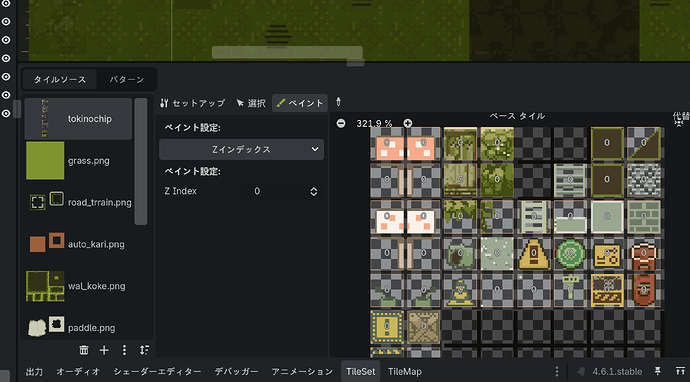This screenshot has height=382, width=690.
Task: Delete the selected tile source with the trash icon
Action: 84,350
